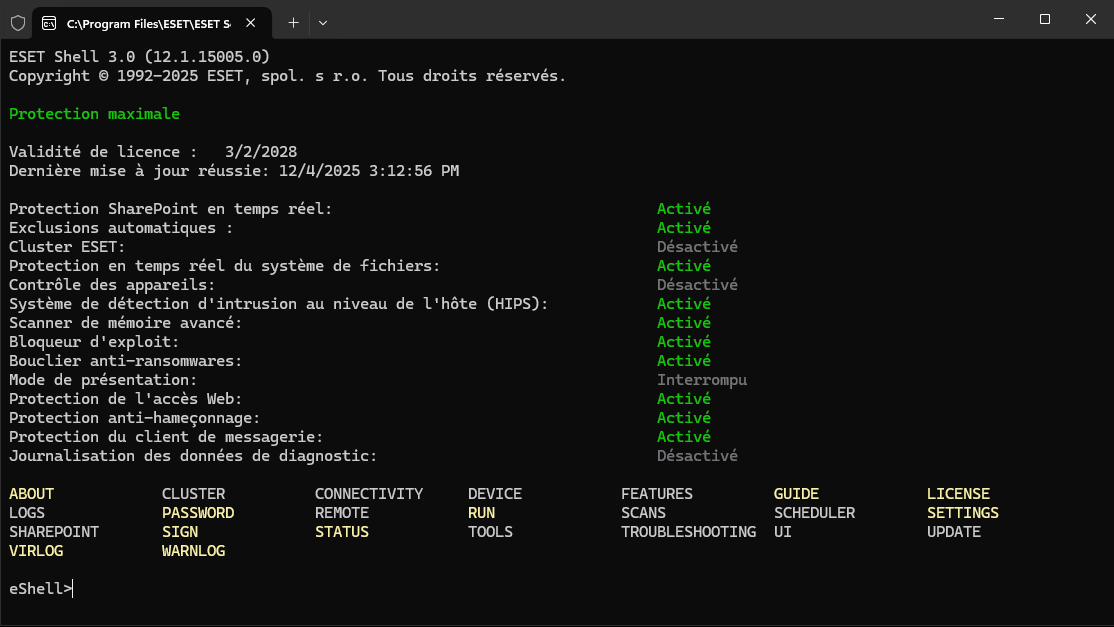Click the green 'Protection maximale' status text
This screenshot has height=627, width=1114.
point(94,114)
